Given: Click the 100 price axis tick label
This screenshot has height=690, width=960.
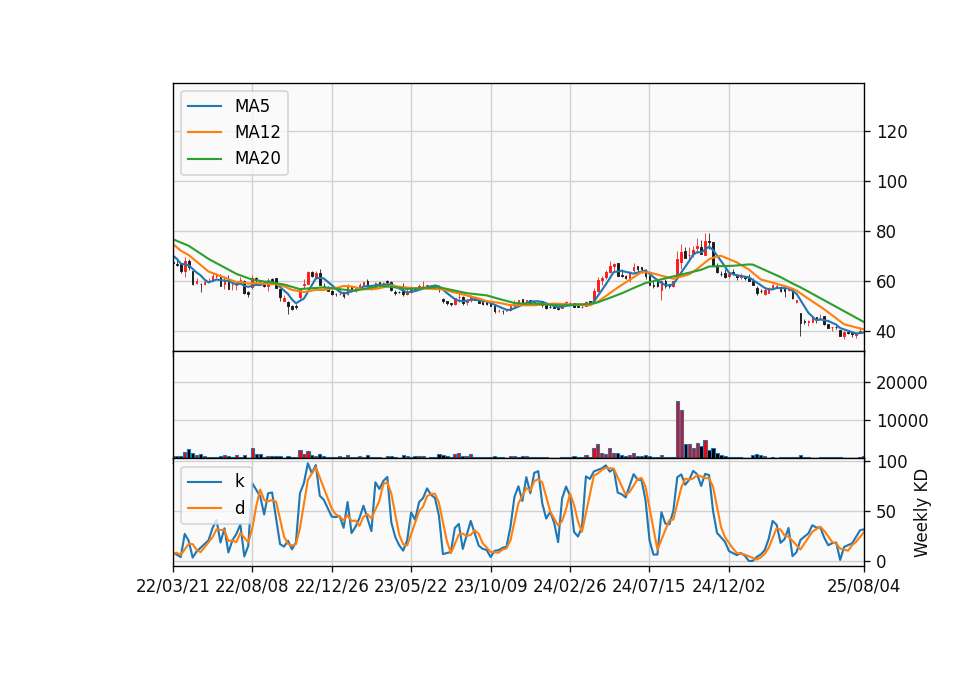Looking at the screenshot, I should point(892,182).
